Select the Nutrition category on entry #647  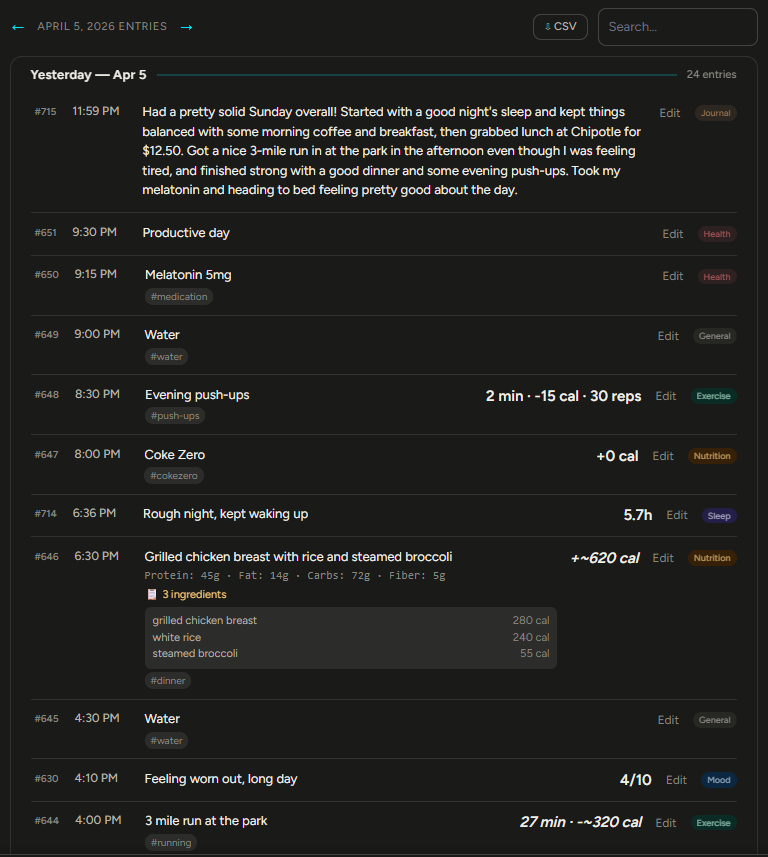[711, 455]
